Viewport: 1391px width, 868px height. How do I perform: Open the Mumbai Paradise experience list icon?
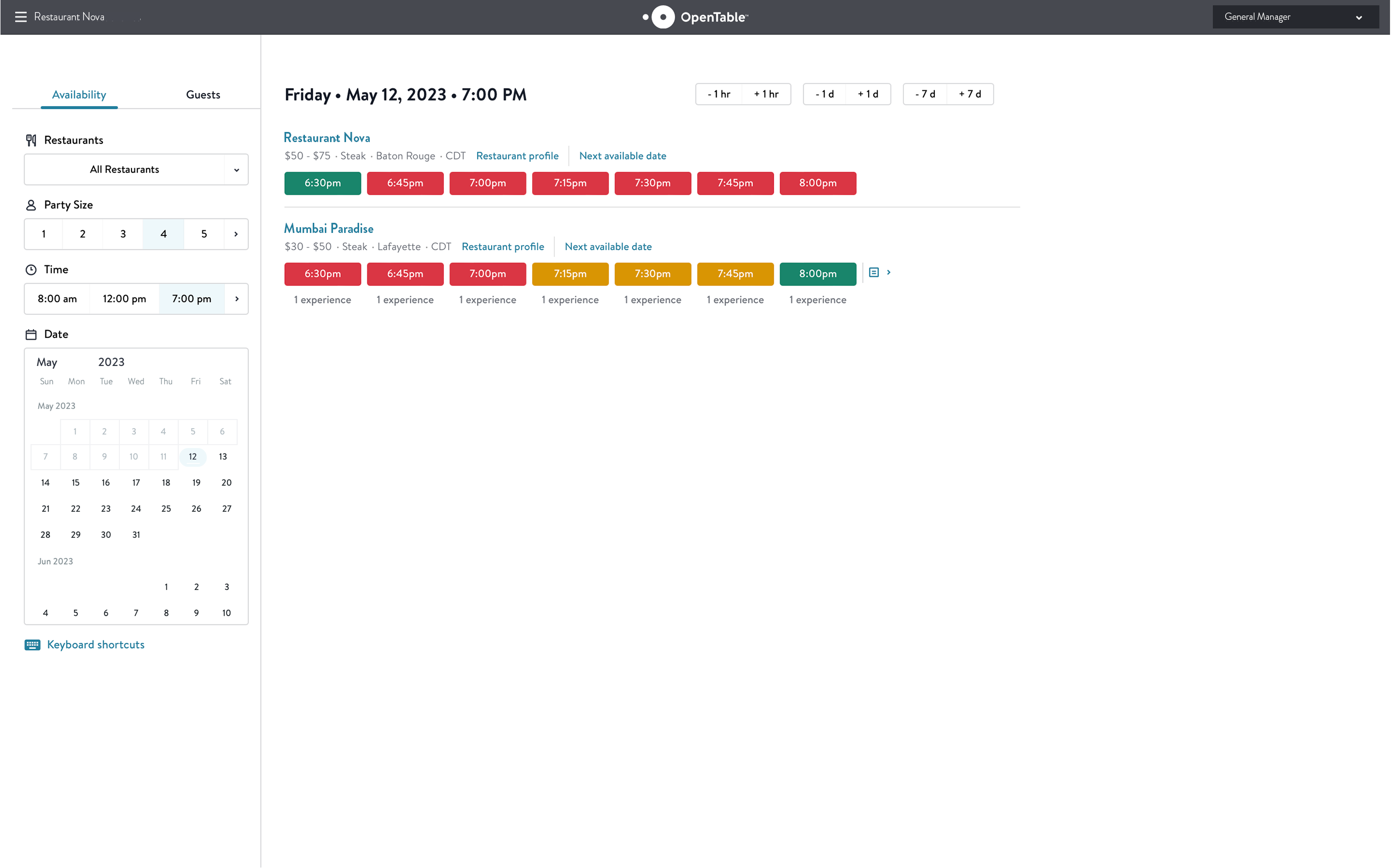(874, 273)
